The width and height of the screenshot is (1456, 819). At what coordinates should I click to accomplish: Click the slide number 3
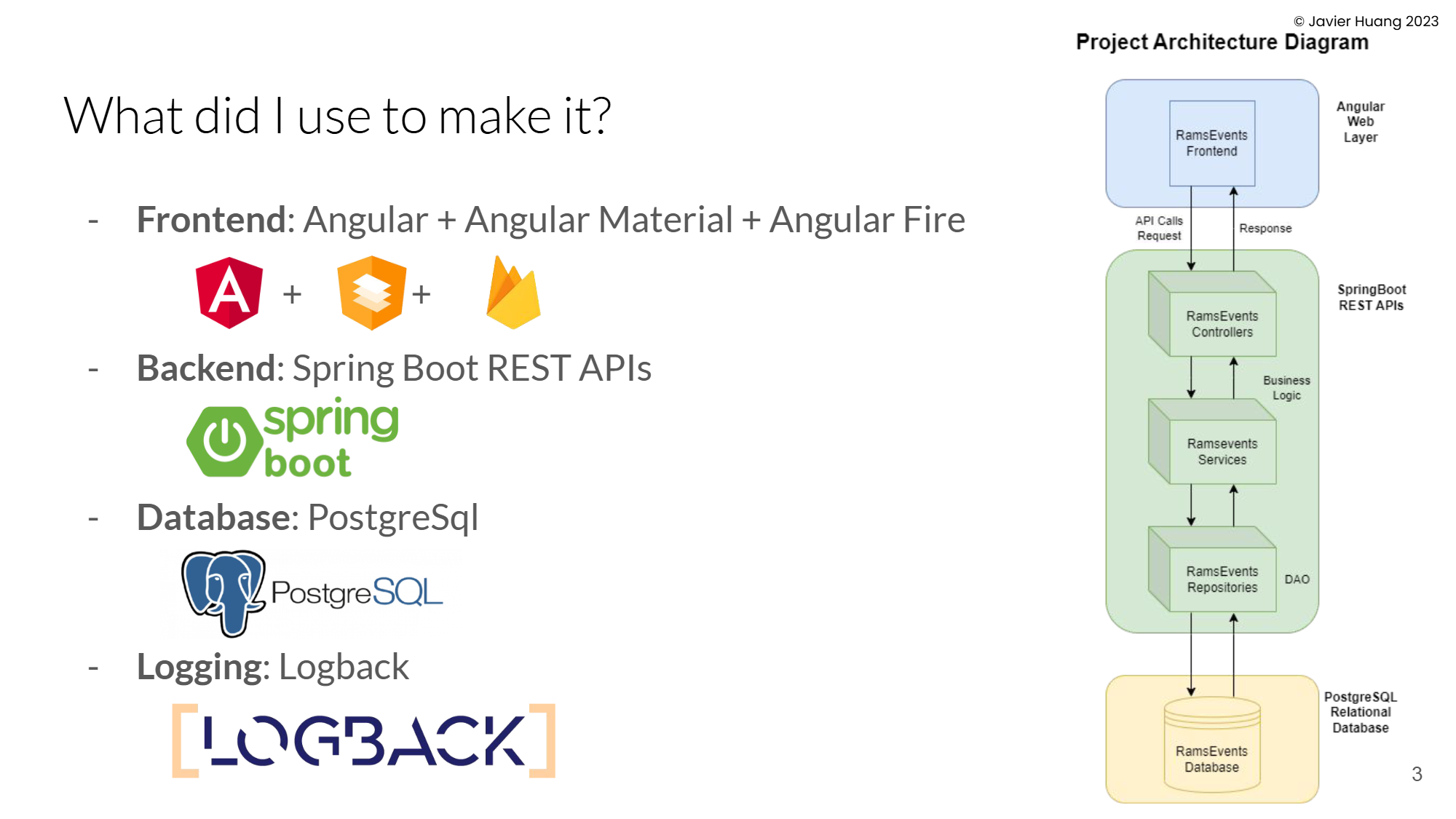point(1416,774)
